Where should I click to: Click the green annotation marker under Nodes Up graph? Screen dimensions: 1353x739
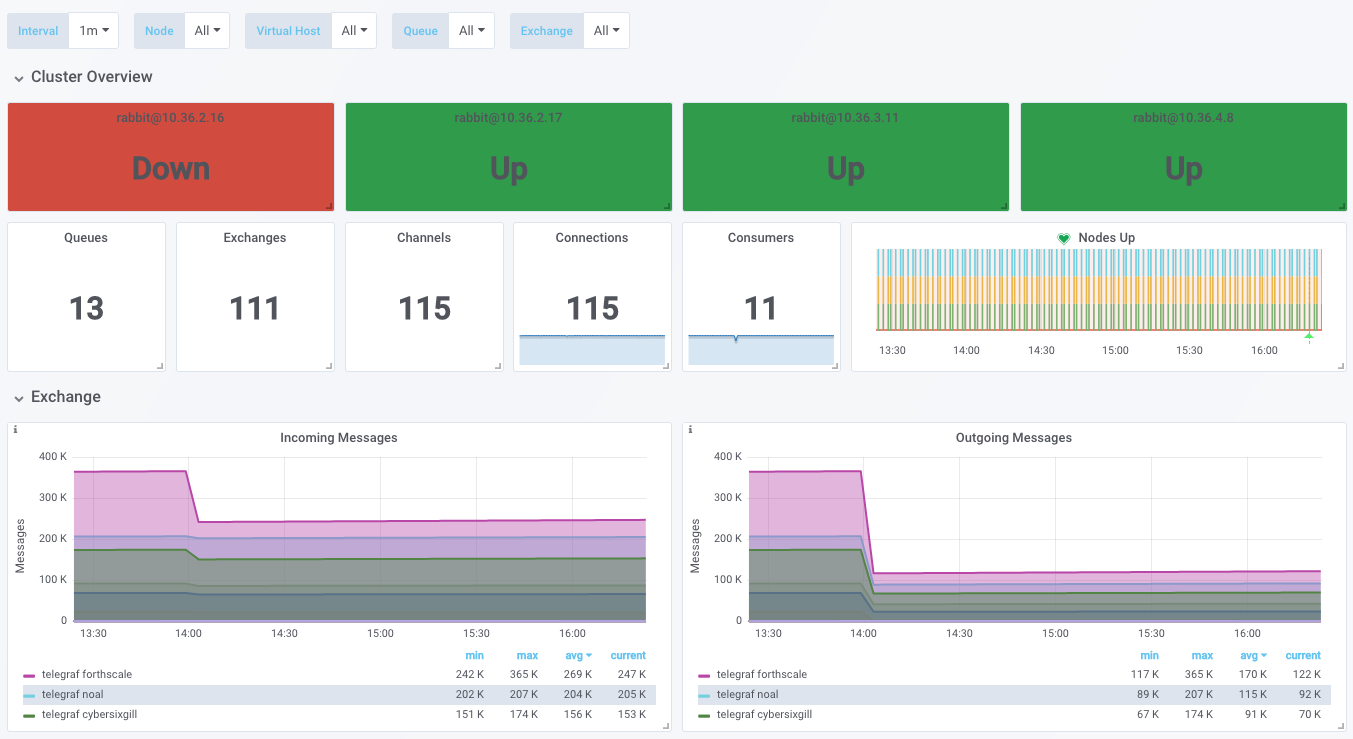pyautogui.click(x=1308, y=337)
